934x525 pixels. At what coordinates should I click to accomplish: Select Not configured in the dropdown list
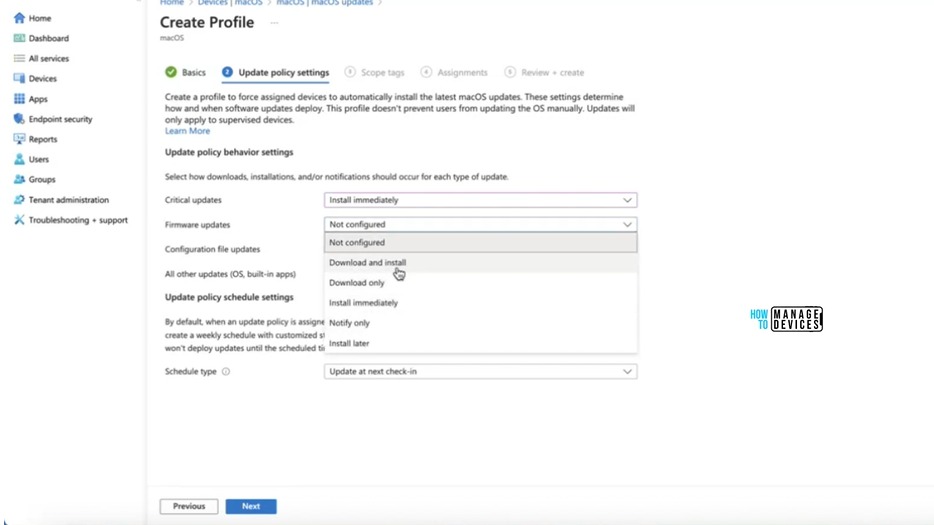pos(480,243)
